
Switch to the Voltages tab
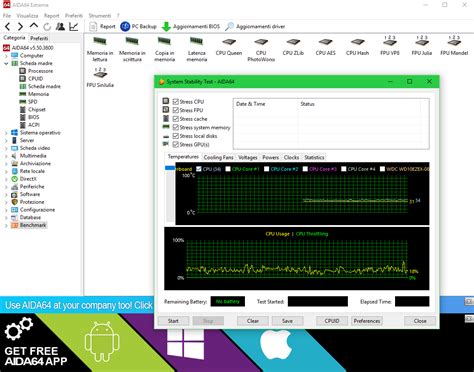(248, 157)
